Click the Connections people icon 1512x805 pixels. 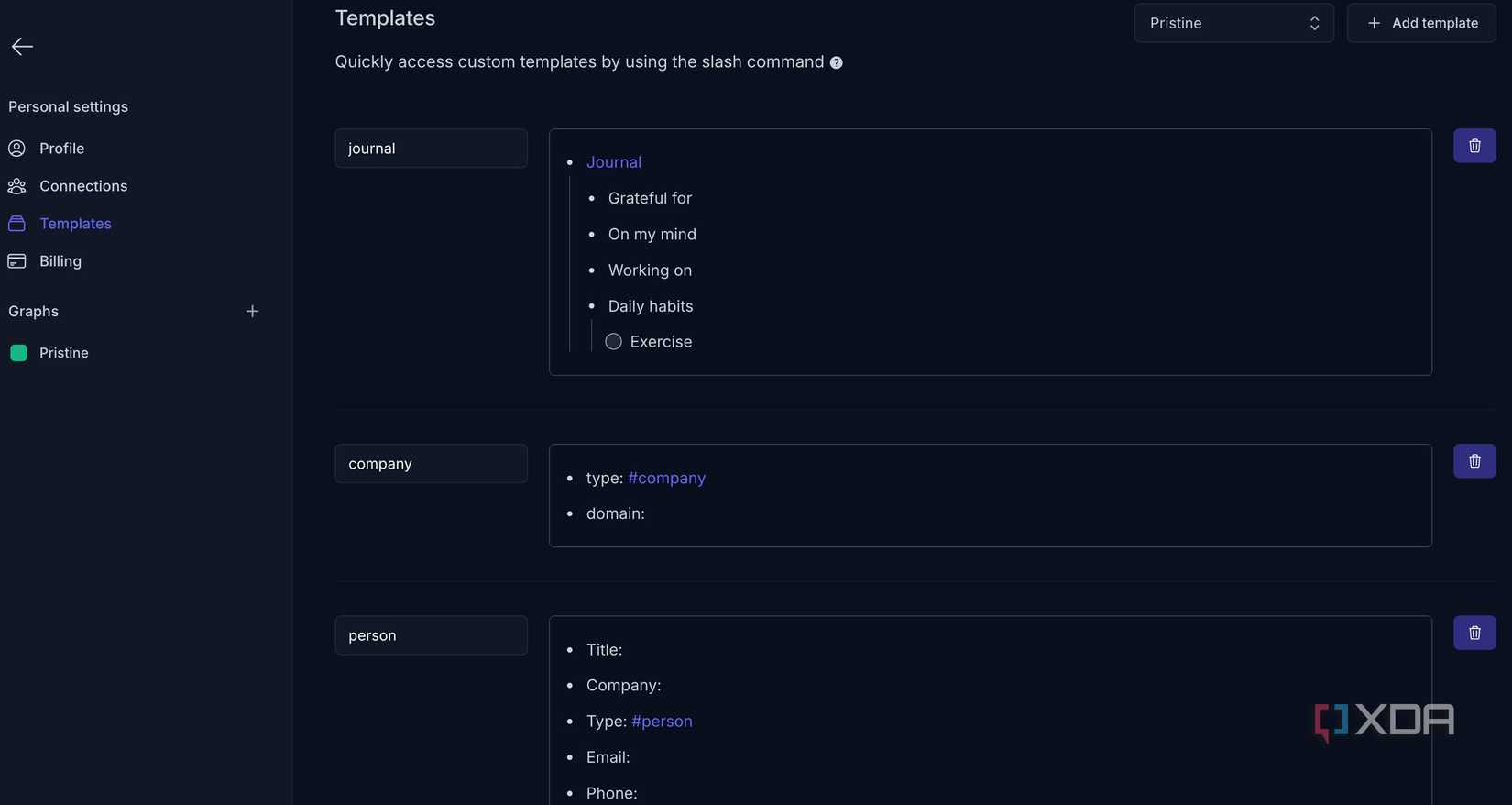click(16, 185)
